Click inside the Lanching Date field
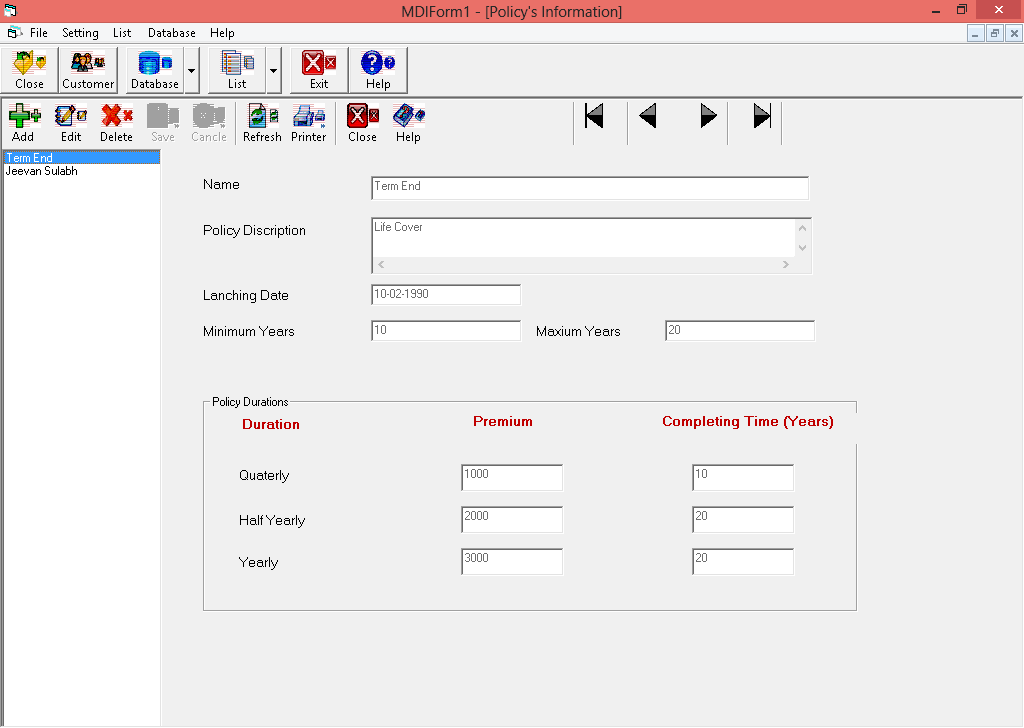Image resolution: width=1024 pixels, height=728 pixels. point(445,294)
